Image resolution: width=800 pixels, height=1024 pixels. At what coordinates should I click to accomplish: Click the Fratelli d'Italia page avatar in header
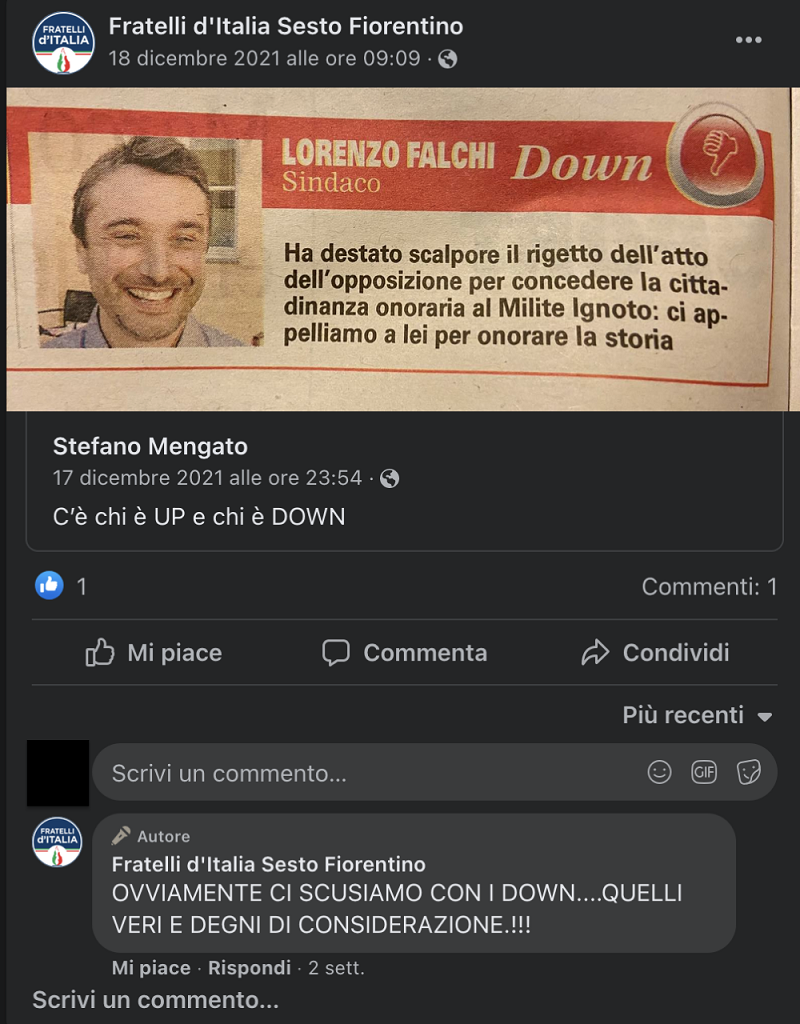click(63, 43)
